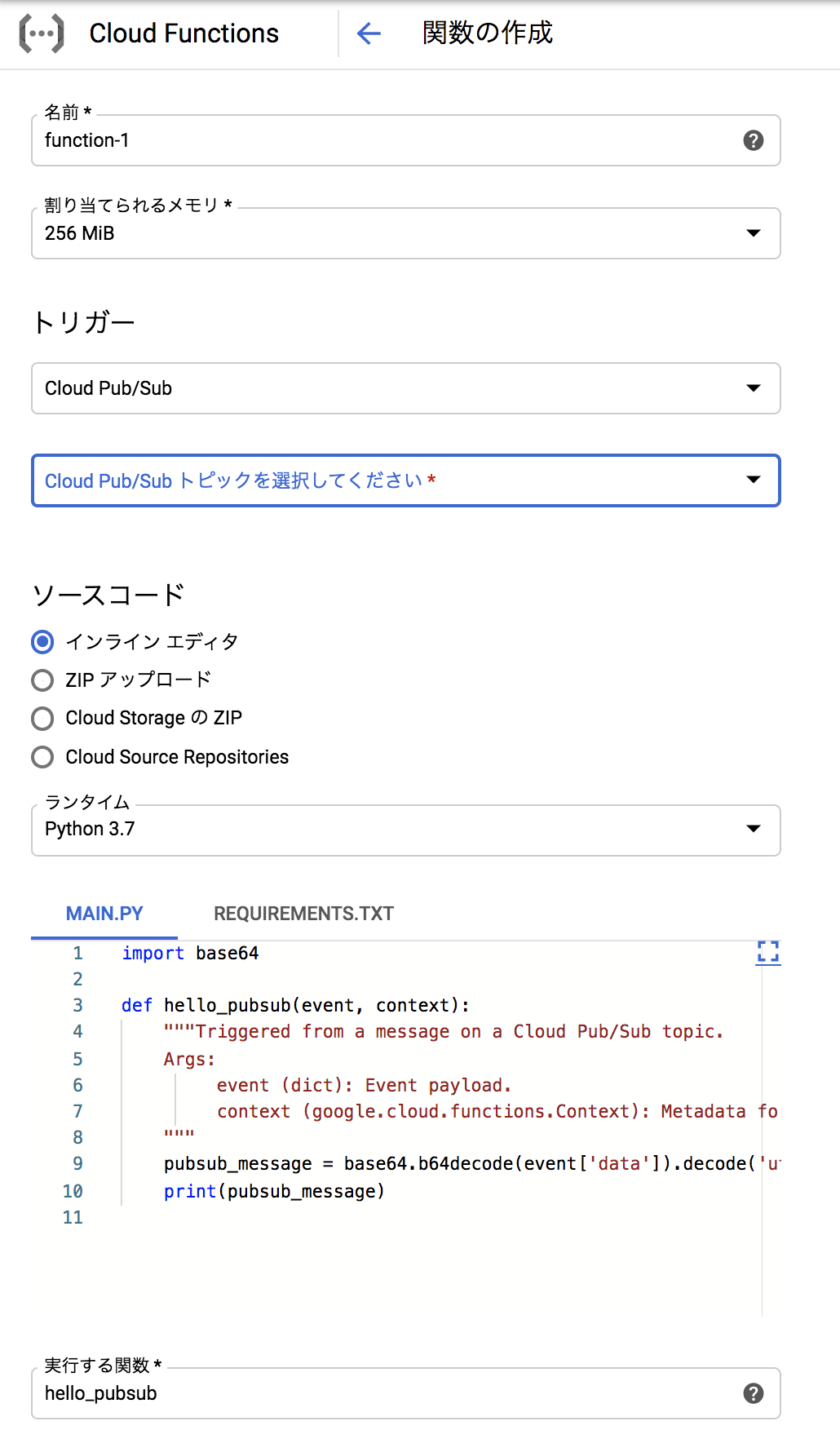Select the インライン エディタ radio button
Viewport: 840px width, 1439px height.
pos(42,642)
